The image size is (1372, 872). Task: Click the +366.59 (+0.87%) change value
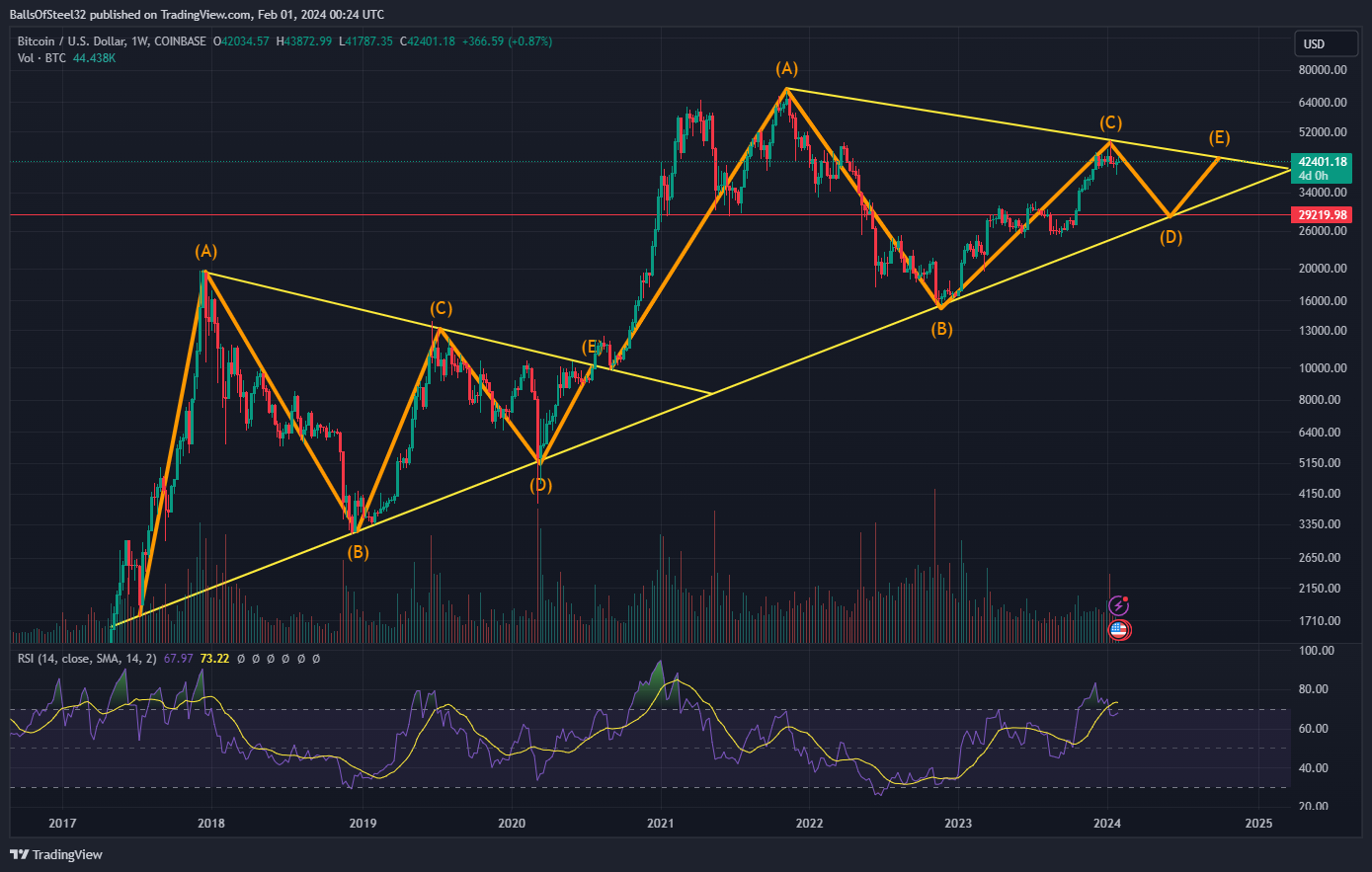(x=506, y=41)
